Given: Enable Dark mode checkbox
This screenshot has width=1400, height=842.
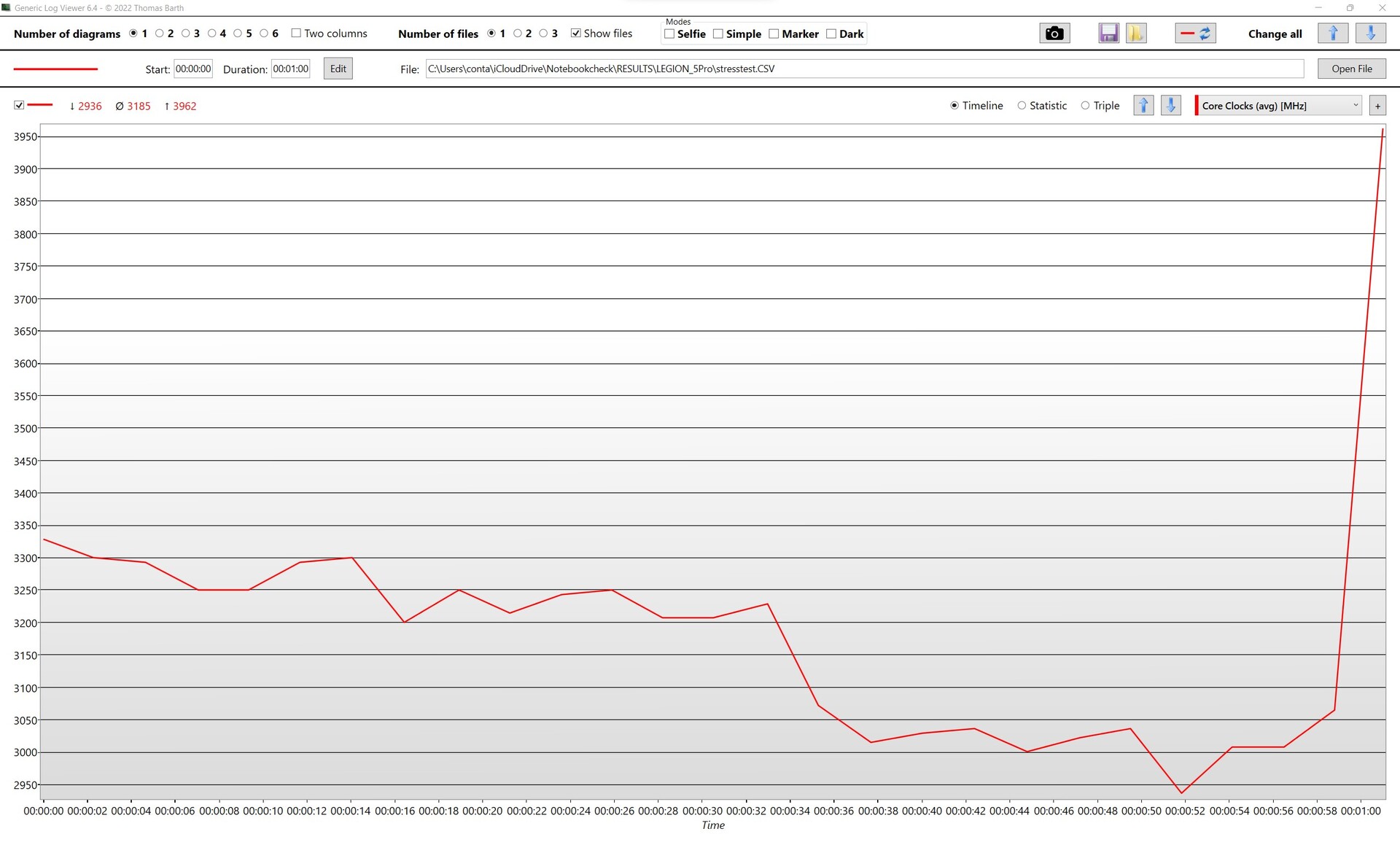Looking at the screenshot, I should tap(831, 34).
